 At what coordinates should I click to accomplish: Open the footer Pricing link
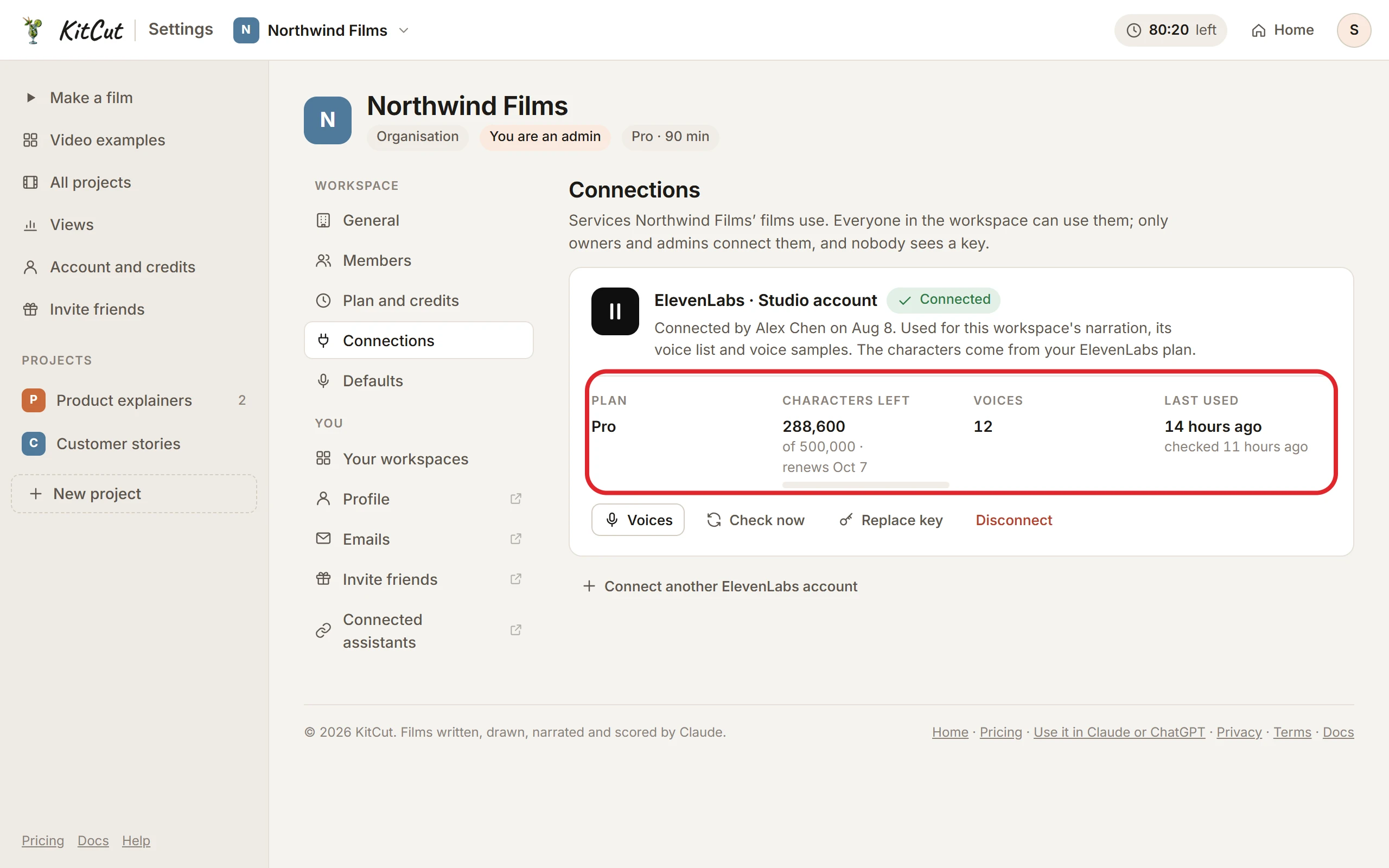click(1001, 732)
